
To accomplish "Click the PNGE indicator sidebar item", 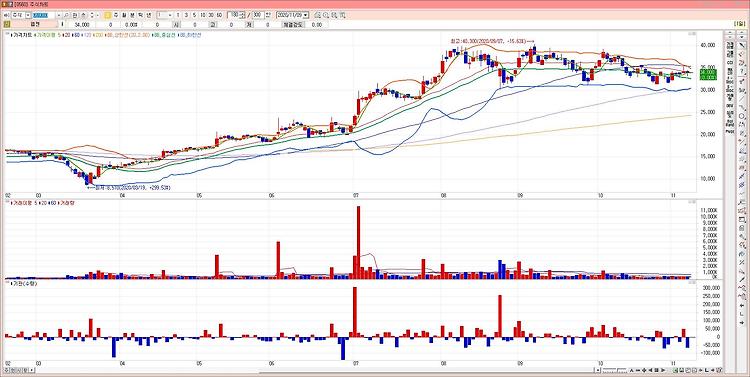I will click(730, 132).
